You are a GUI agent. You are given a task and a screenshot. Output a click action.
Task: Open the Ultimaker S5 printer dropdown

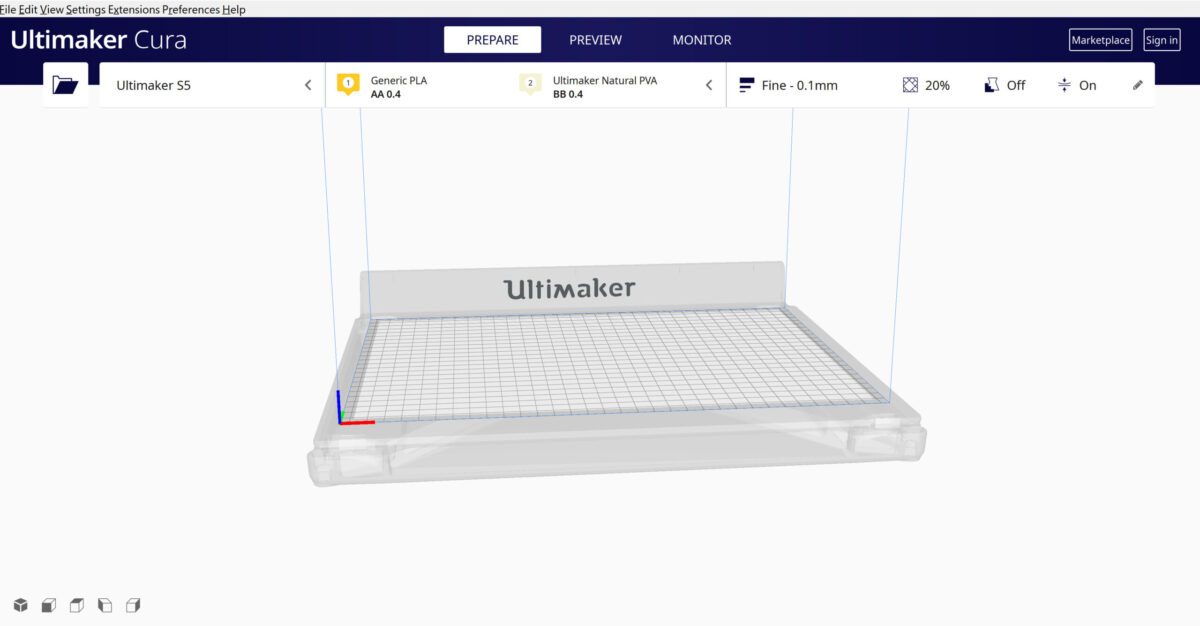click(x=212, y=85)
